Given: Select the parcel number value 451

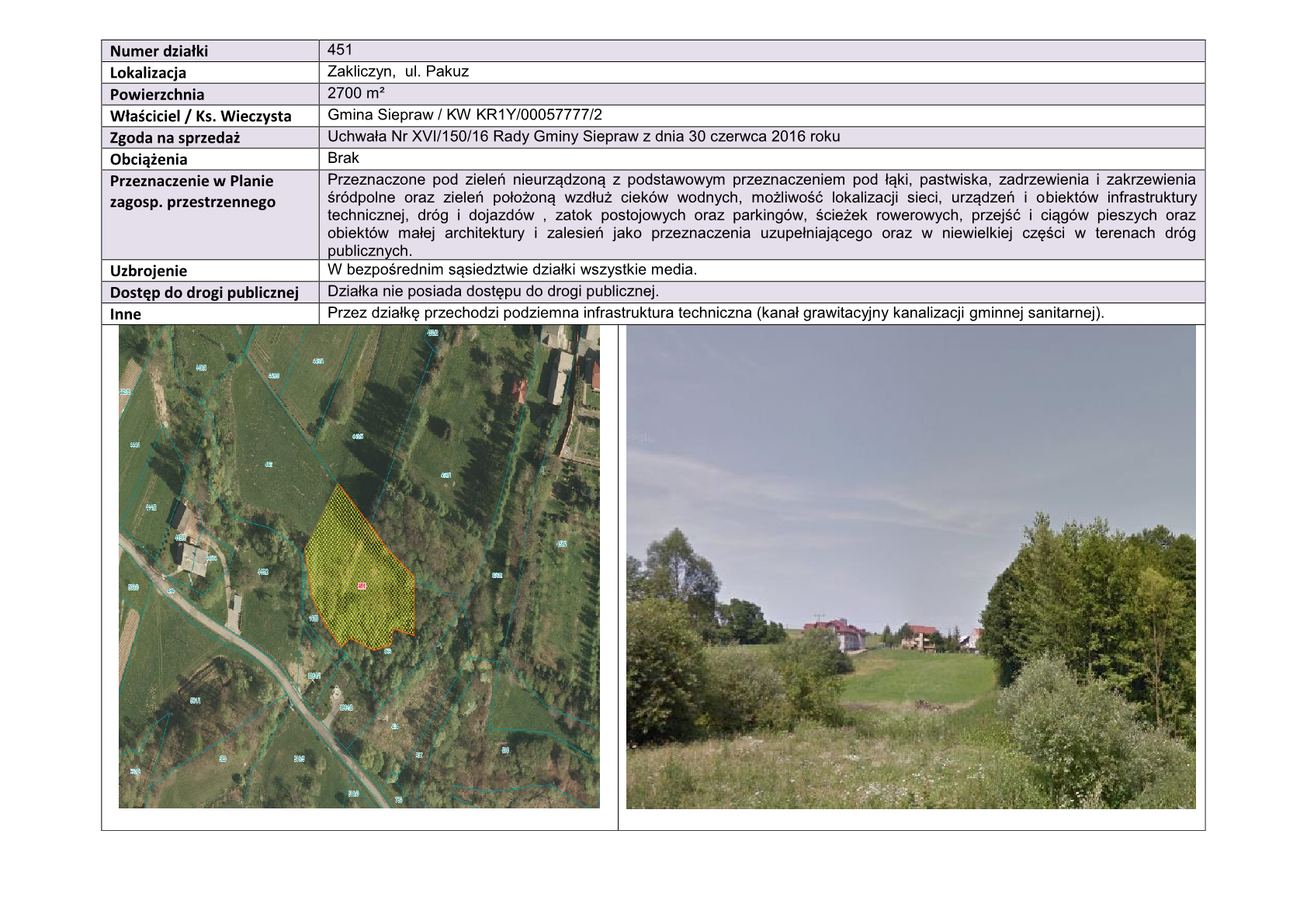Looking at the screenshot, I should tap(340, 50).
